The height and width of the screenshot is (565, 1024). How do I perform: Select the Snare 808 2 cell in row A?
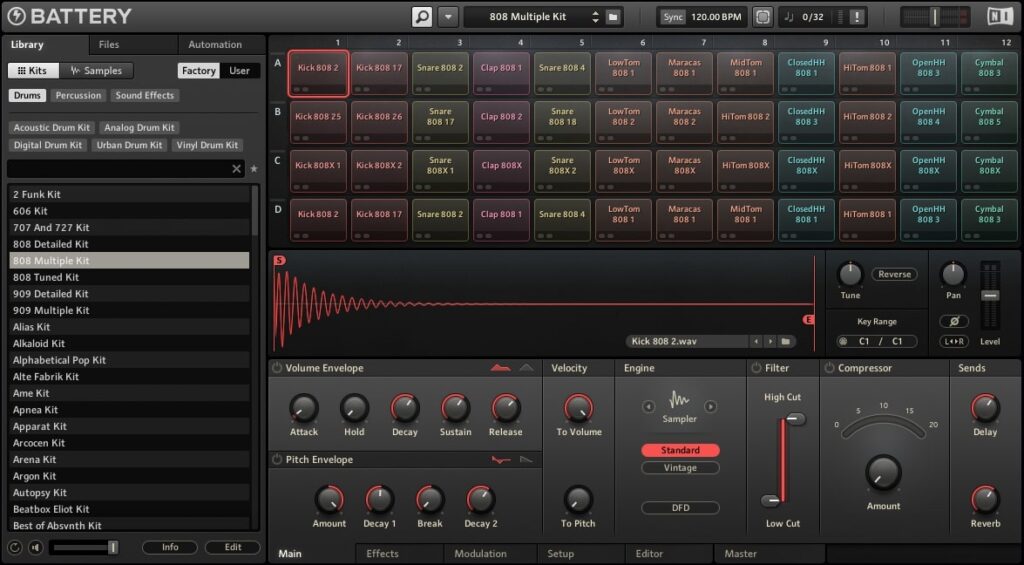pyautogui.click(x=440, y=73)
